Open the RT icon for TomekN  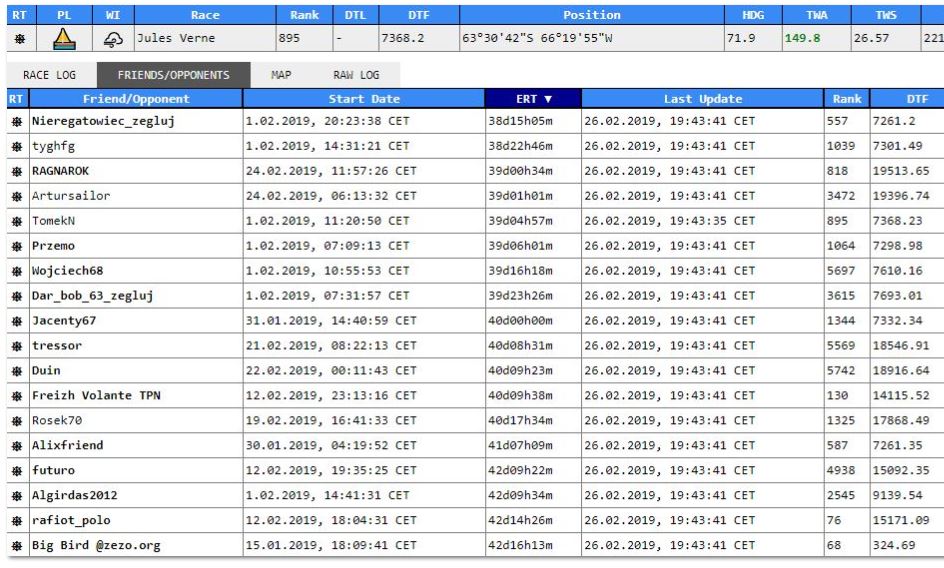click(x=16, y=221)
